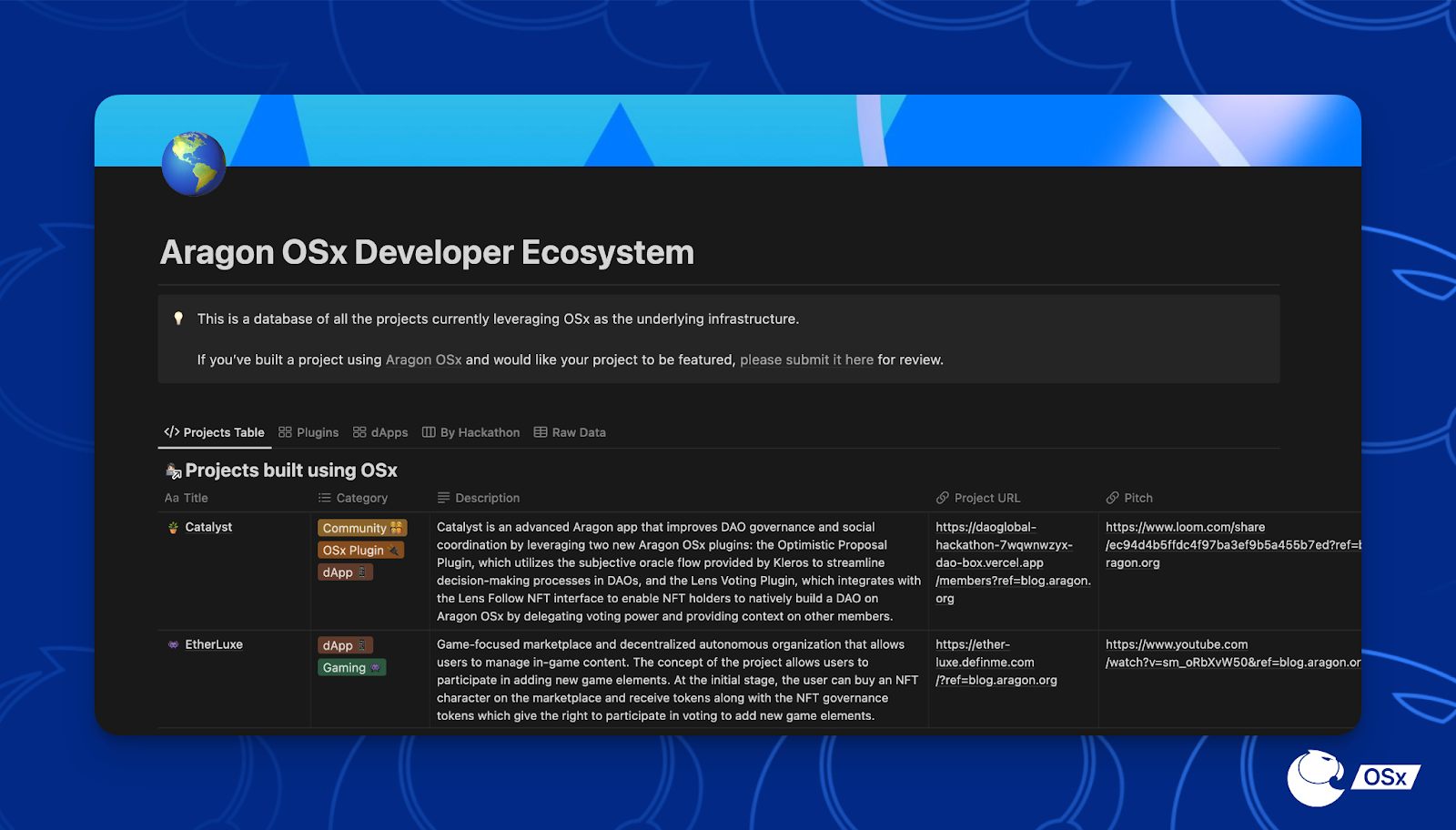Viewport: 1456px width, 830px height.
Task: Click the lightbulb callout icon
Action: [178, 319]
